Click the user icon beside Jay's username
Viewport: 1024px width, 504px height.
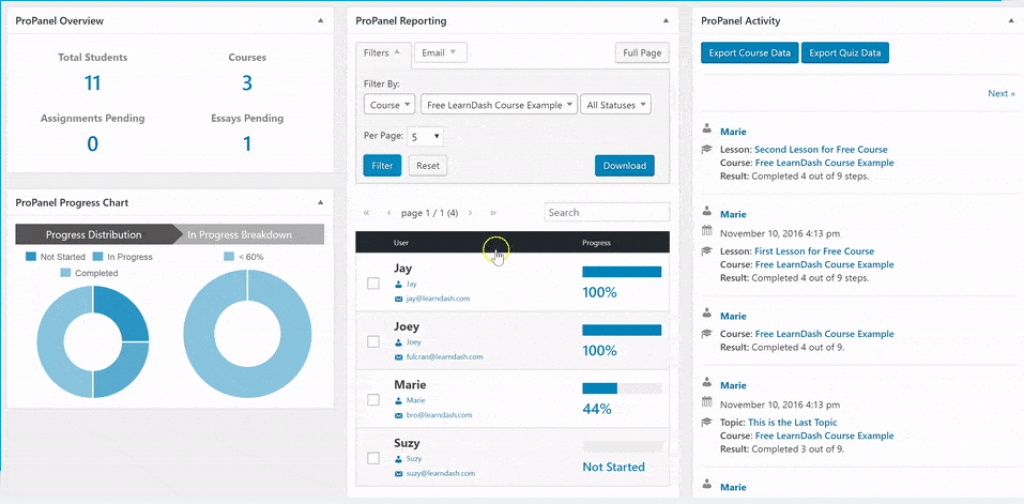point(398,284)
